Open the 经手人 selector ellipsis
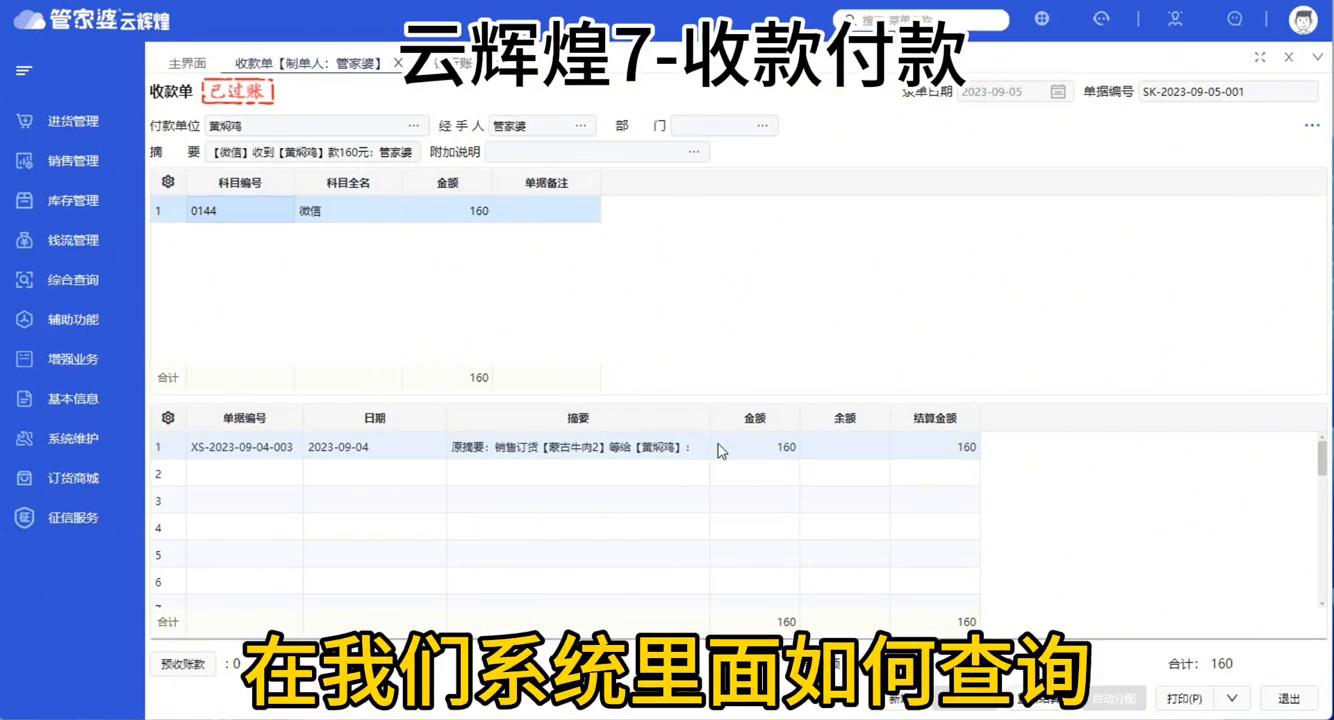The height and width of the screenshot is (720, 1334). point(581,125)
